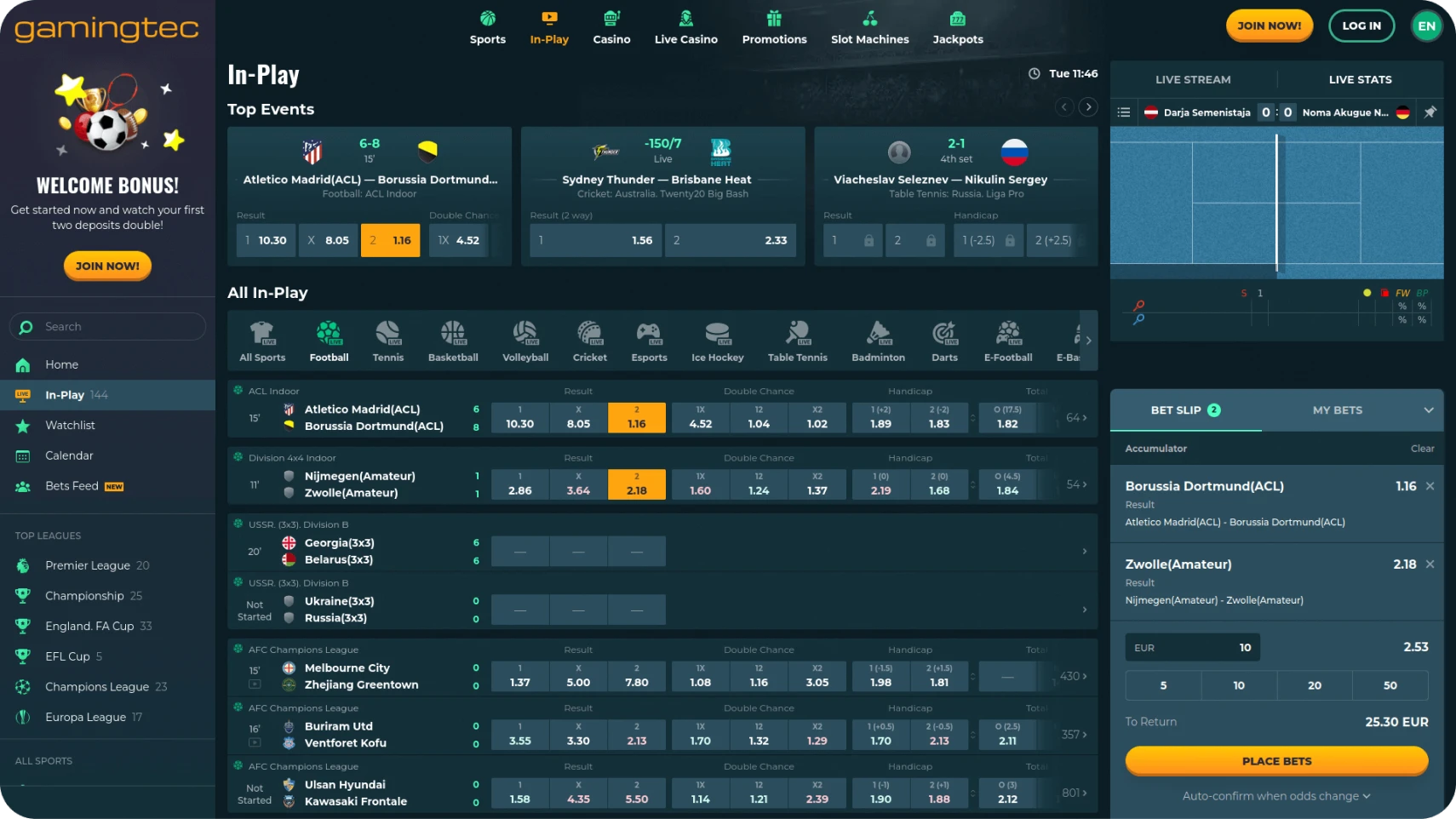Viewport: 1456px width, 819px height.
Task: Select the Tennis sport filter icon
Action: pyautogui.click(x=387, y=333)
